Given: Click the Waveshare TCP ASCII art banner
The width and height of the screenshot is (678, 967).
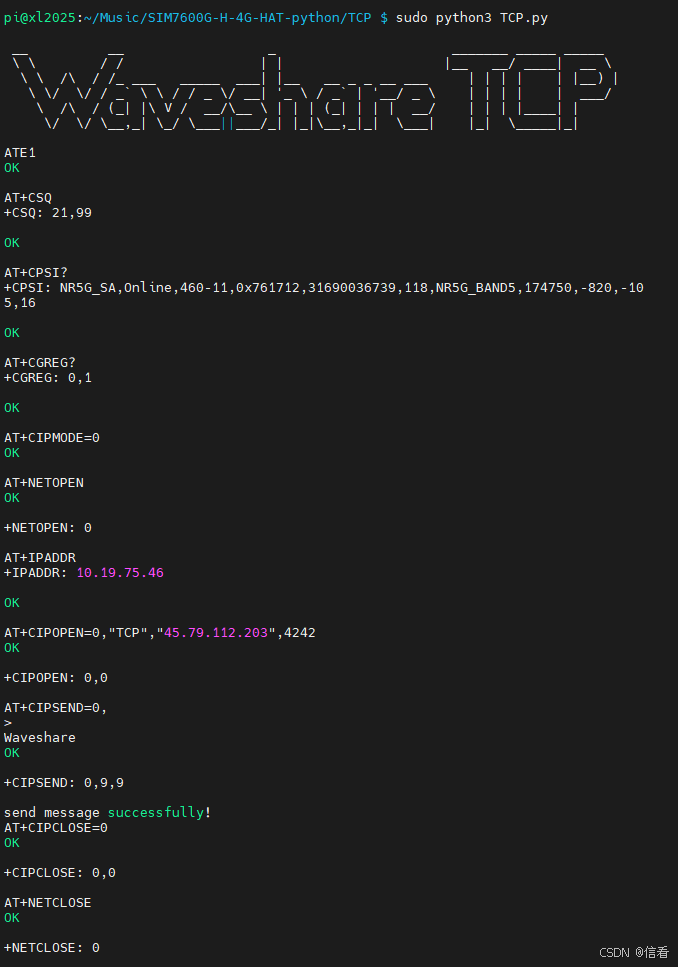Looking at the screenshot, I should coord(315,91).
